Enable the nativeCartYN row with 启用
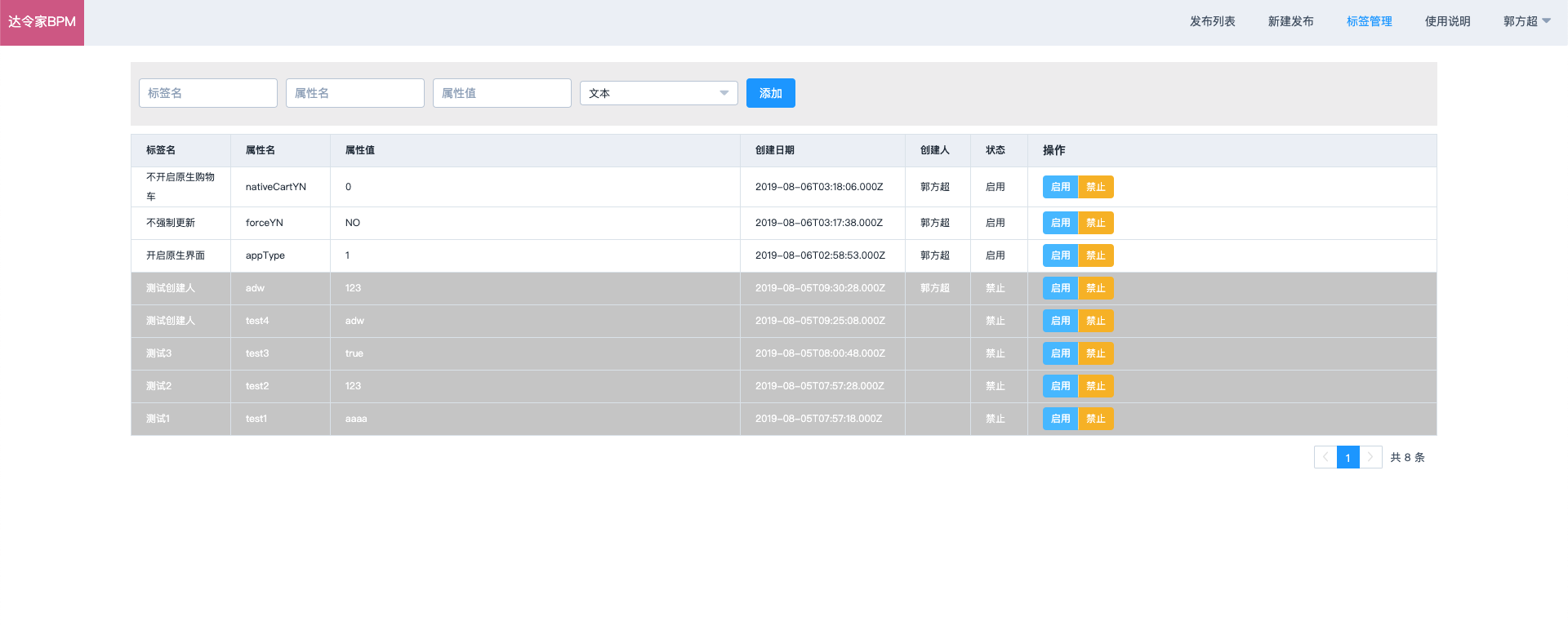Viewport: 1568px width, 626px height. coord(1060,187)
